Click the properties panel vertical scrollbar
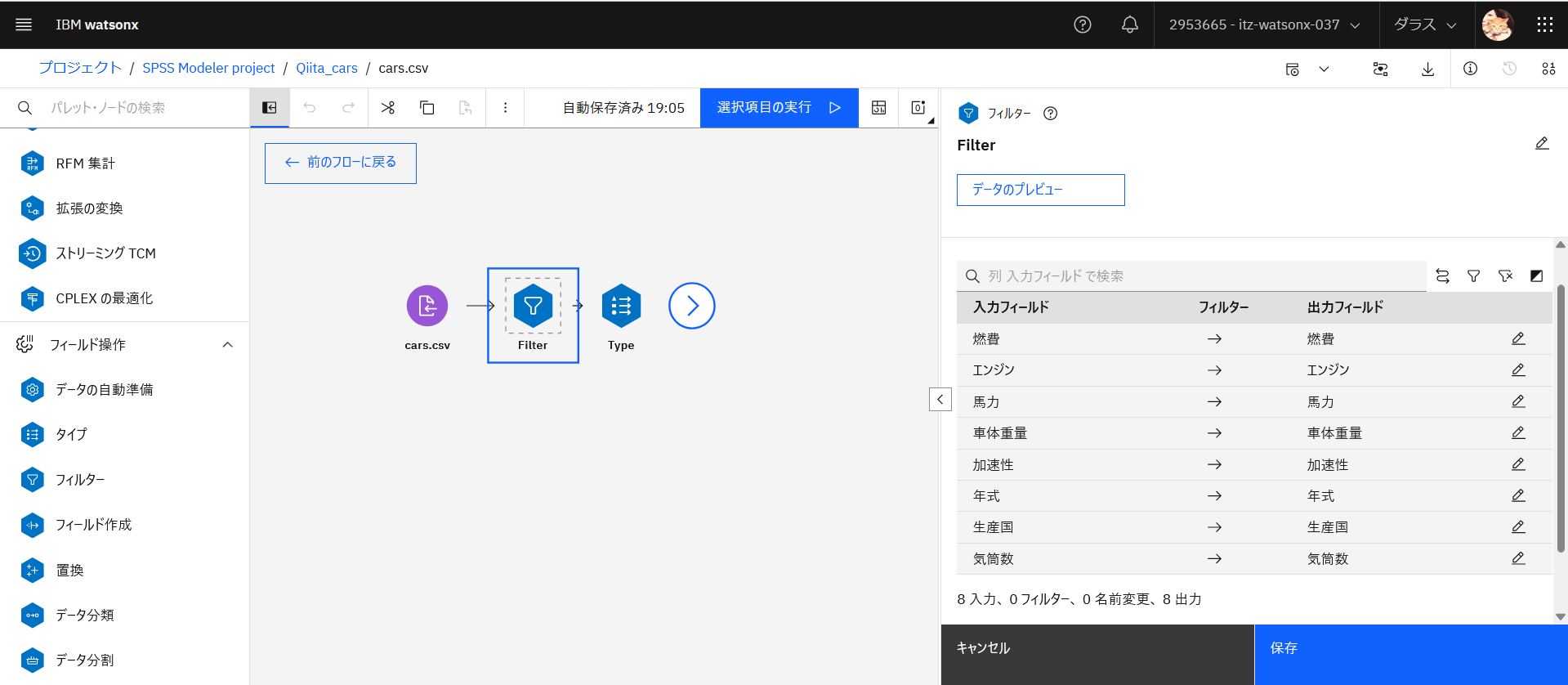1568x685 pixels. click(x=1561, y=419)
